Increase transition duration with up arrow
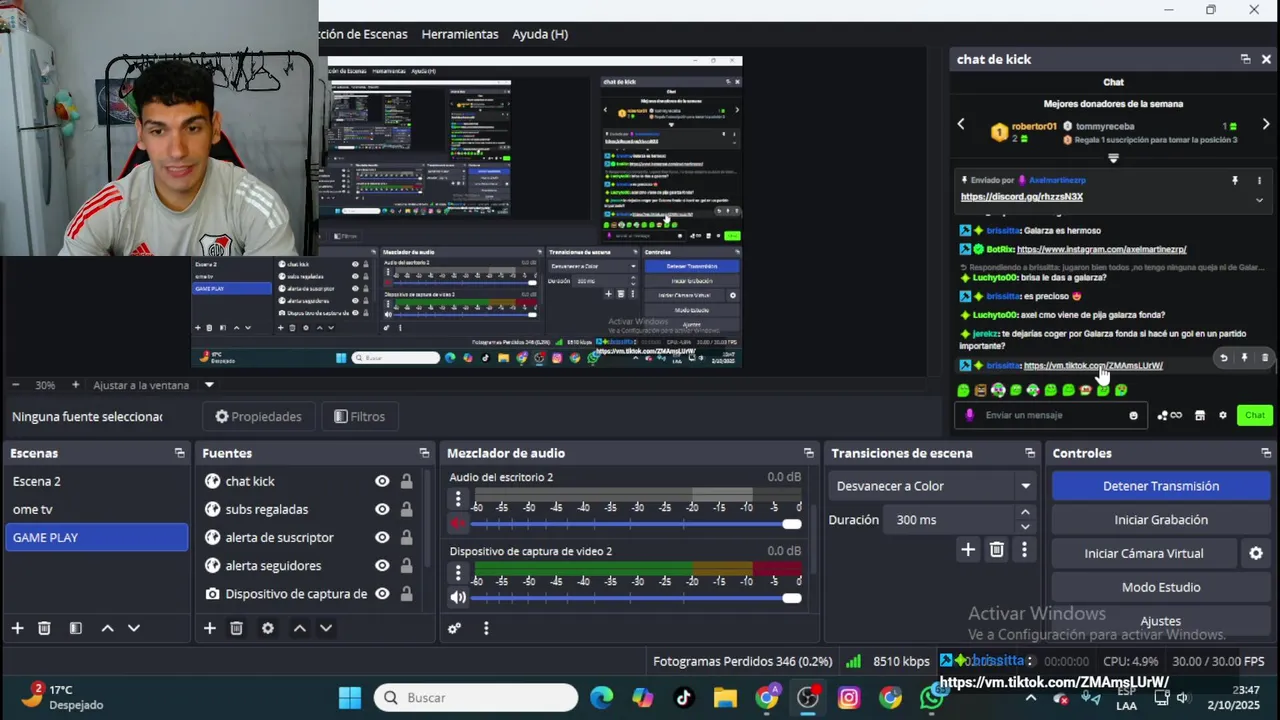The image size is (1280, 720). point(1025,513)
